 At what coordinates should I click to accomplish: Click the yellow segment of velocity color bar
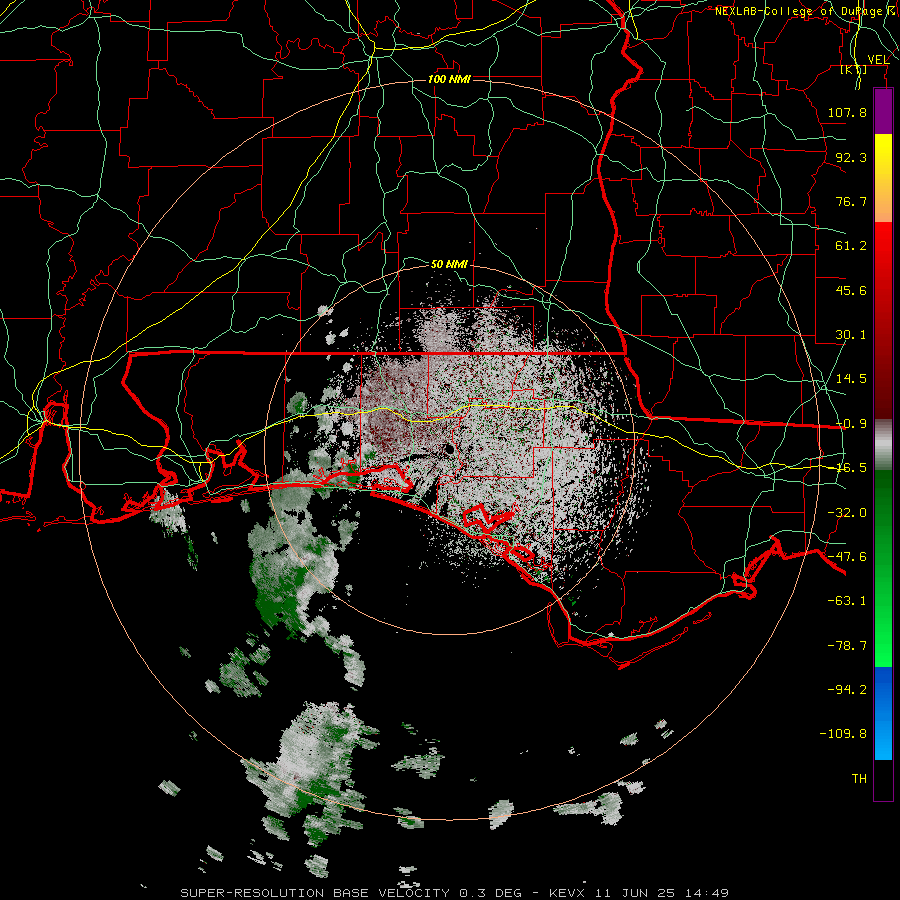[883, 178]
